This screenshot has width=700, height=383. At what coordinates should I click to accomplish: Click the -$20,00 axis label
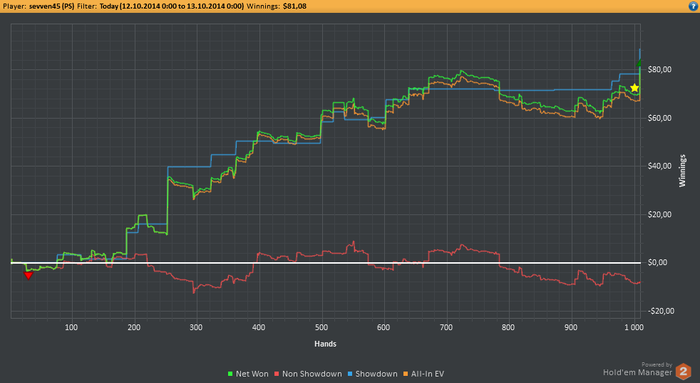click(660, 311)
